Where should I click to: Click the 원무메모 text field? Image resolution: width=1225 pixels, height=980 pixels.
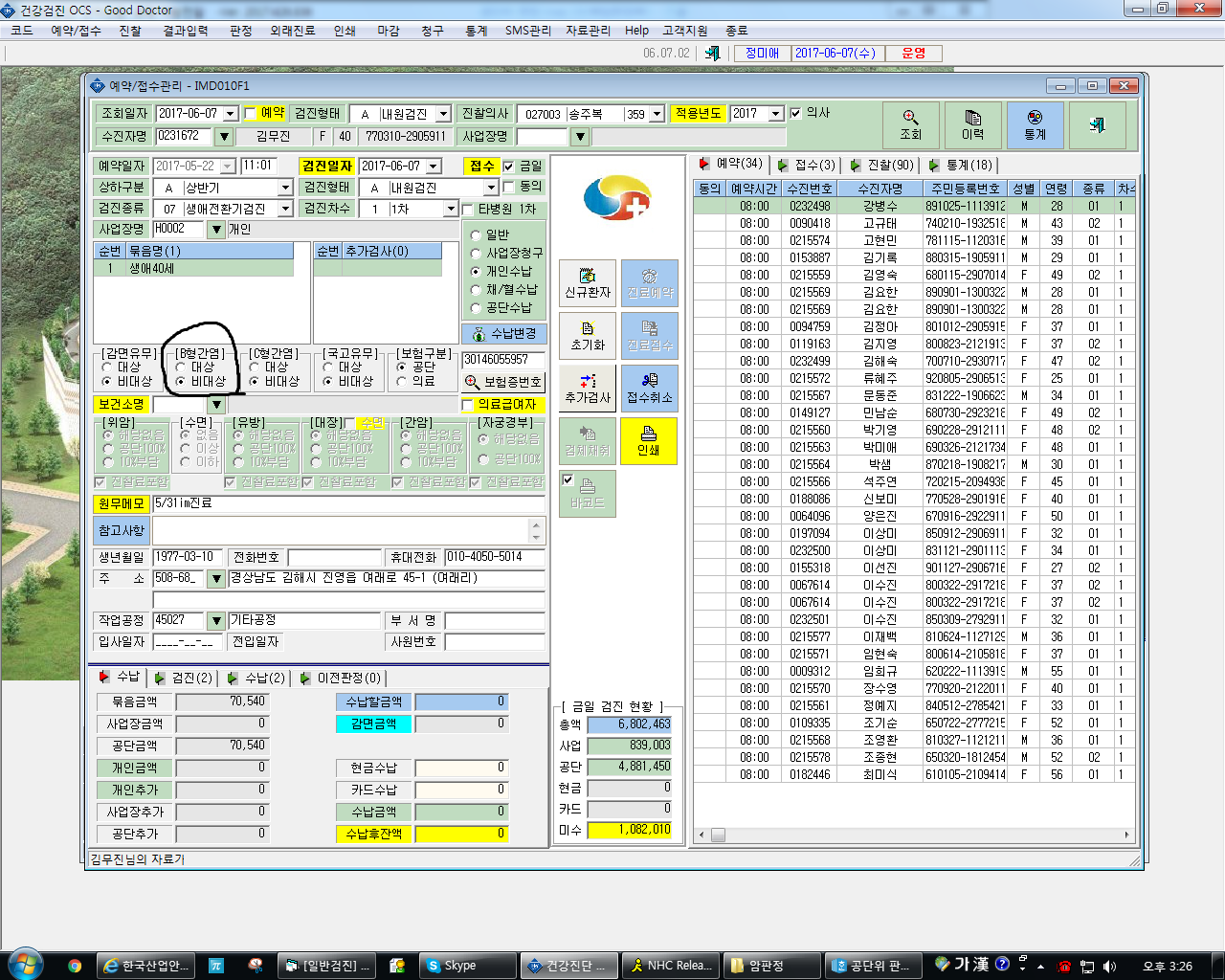click(x=348, y=503)
